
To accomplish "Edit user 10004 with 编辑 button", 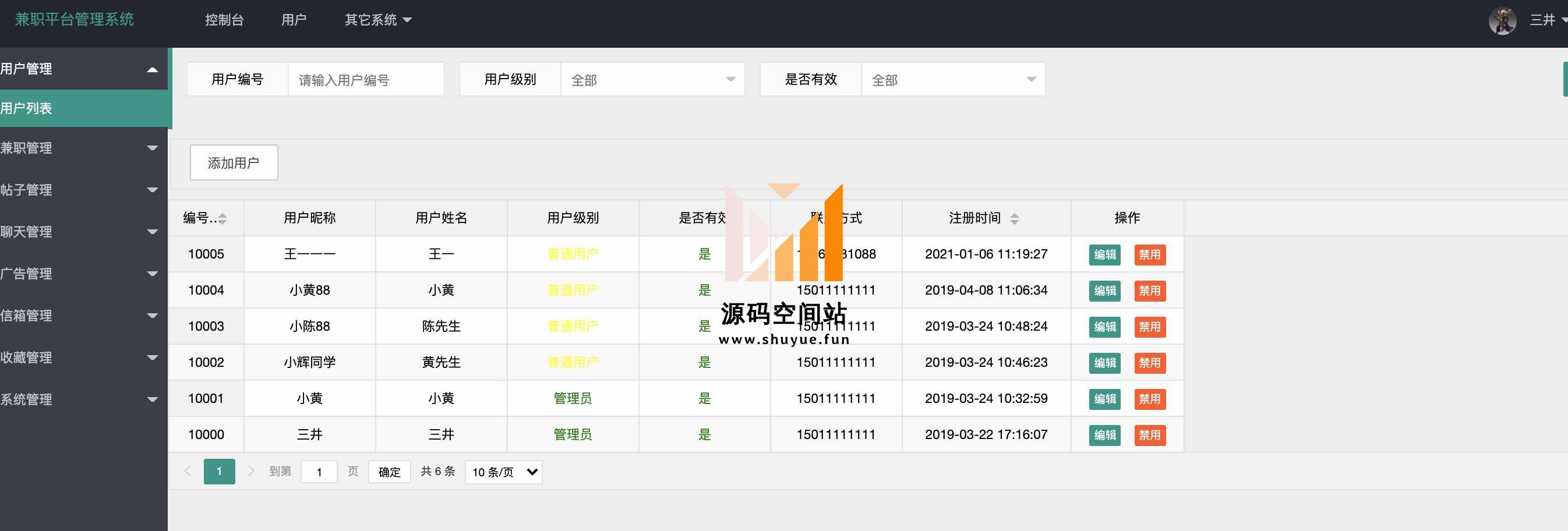I will click(1105, 291).
